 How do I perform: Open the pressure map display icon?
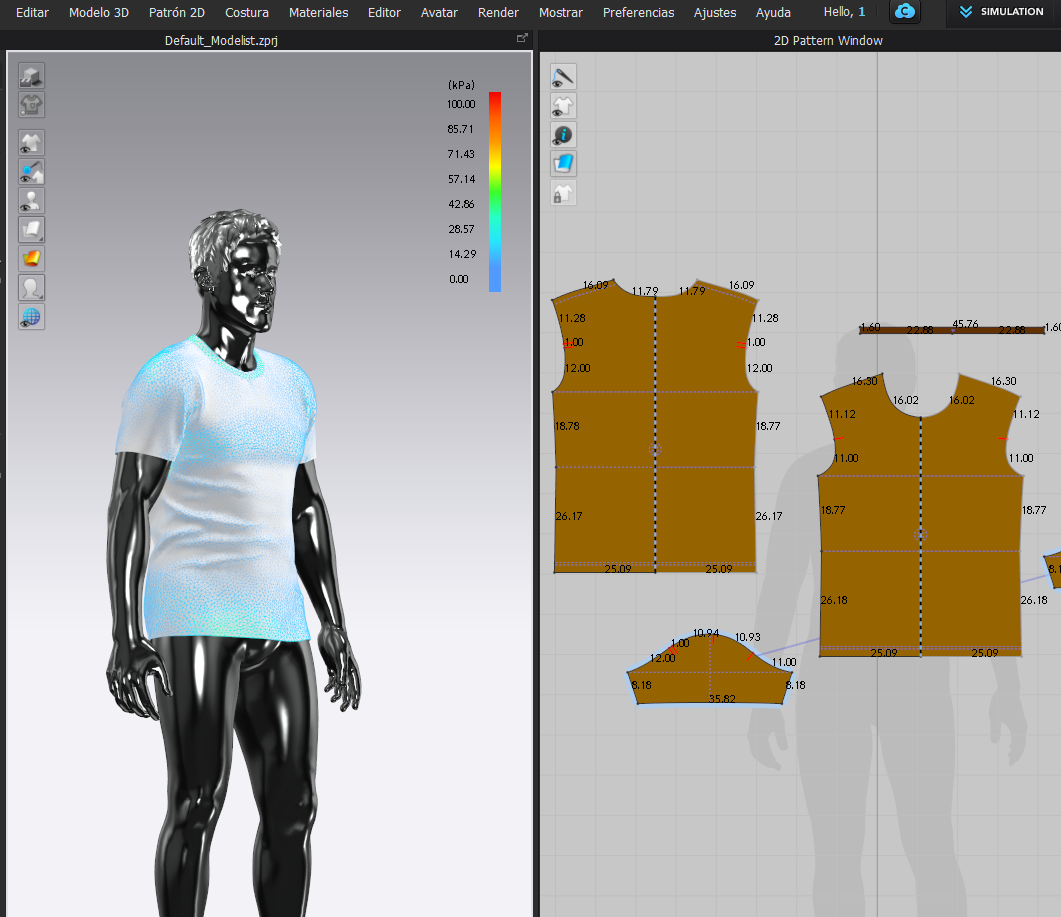pyautogui.click(x=32, y=259)
